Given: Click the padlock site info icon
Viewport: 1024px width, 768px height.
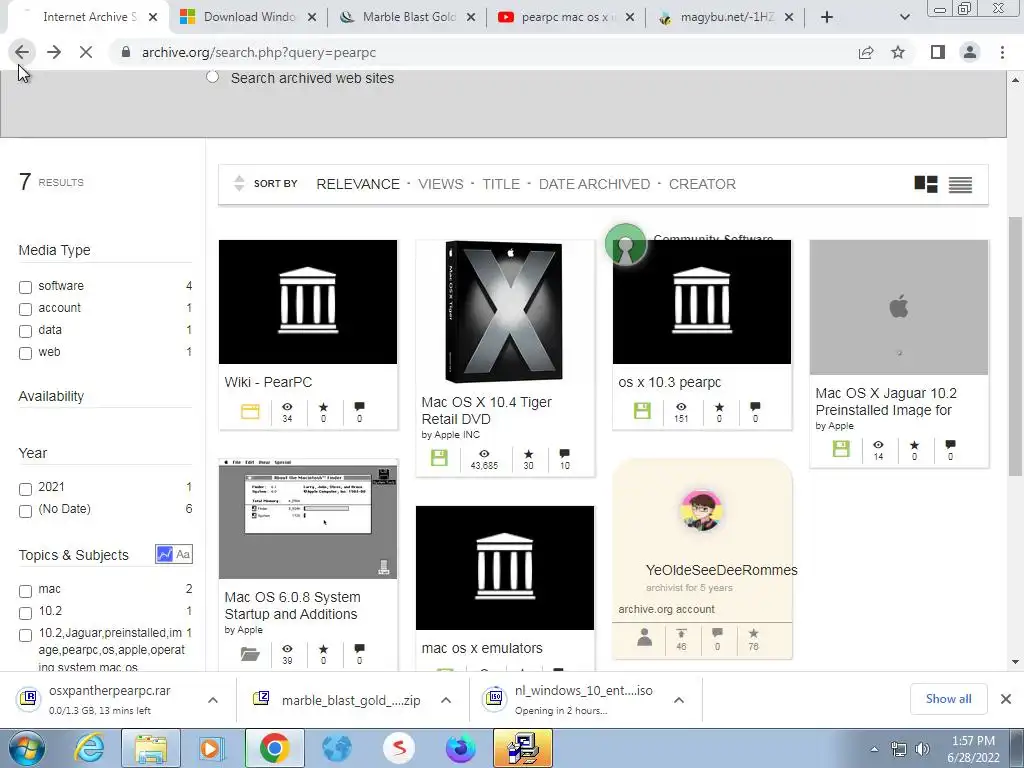Looking at the screenshot, I should point(126,52).
